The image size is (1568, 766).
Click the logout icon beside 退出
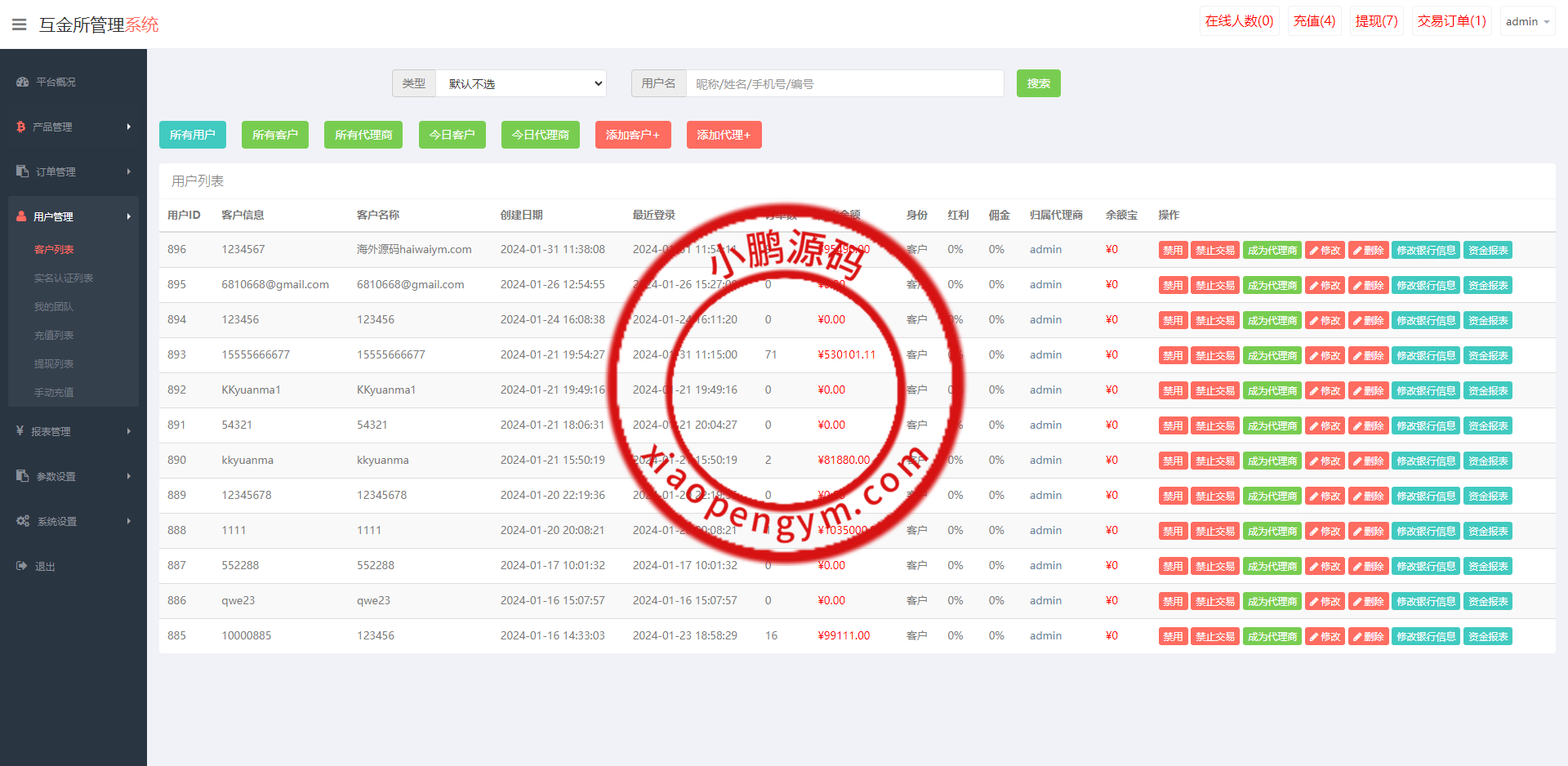22,566
